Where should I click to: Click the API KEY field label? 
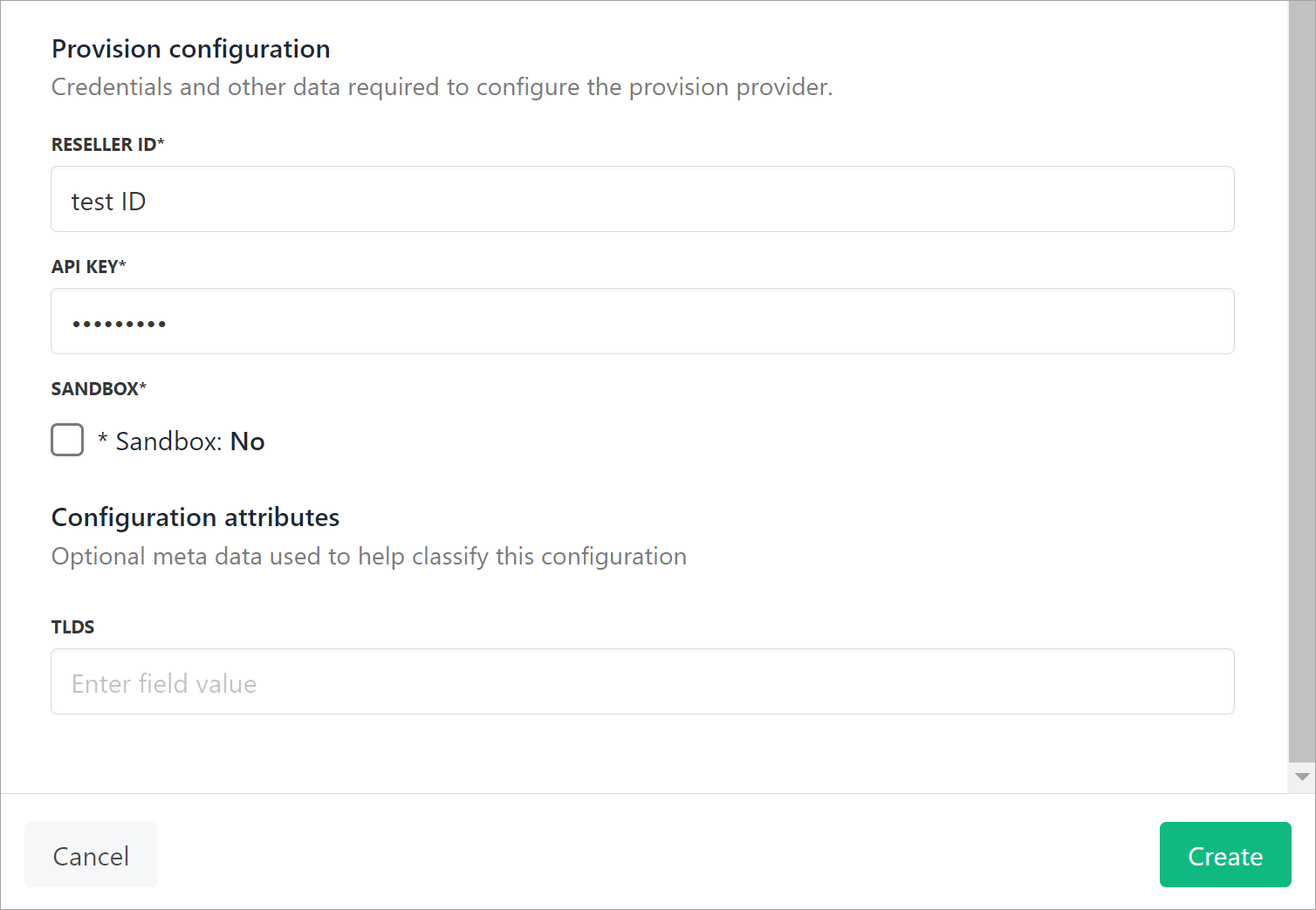pyautogui.click(x=88, y=267)
